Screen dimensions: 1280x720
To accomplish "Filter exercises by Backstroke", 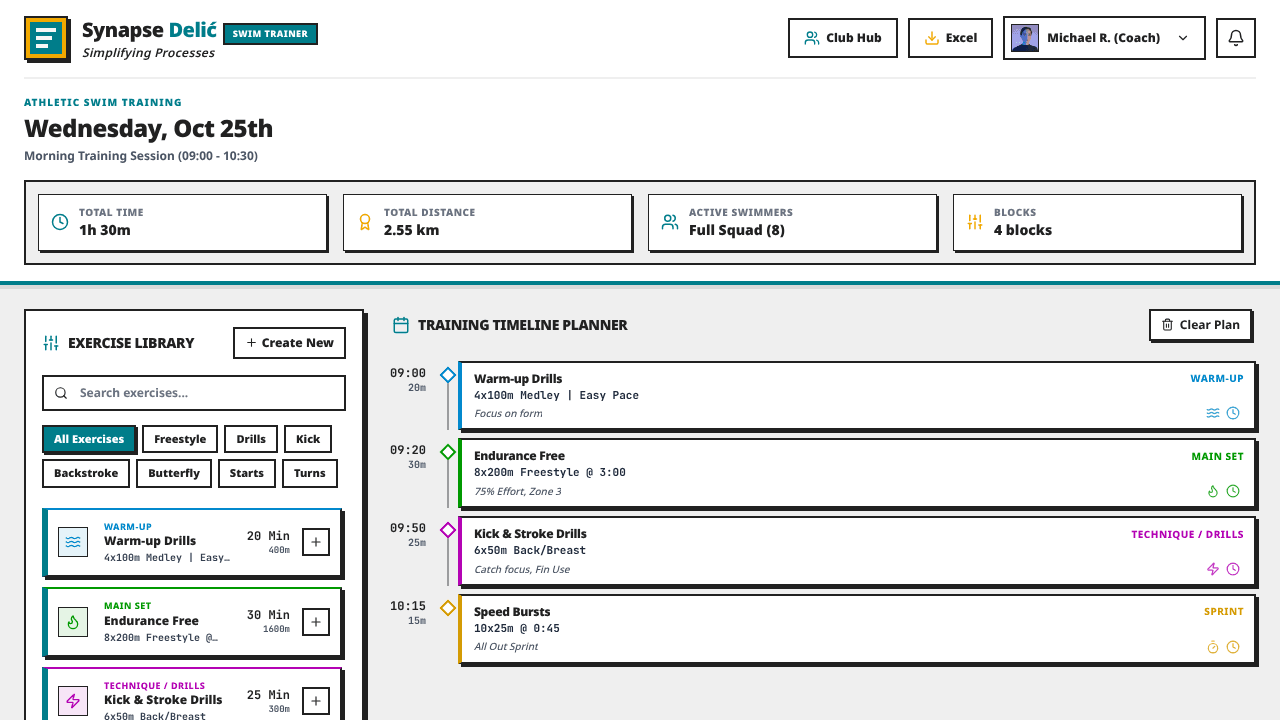I will coord(86,473).
